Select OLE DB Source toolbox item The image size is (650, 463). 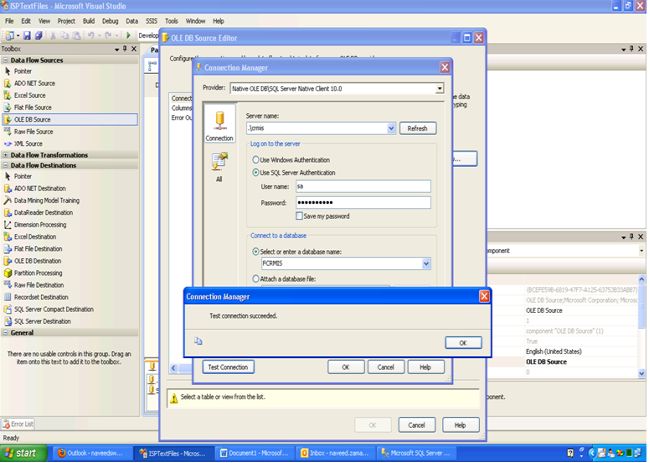coord(70,119)
